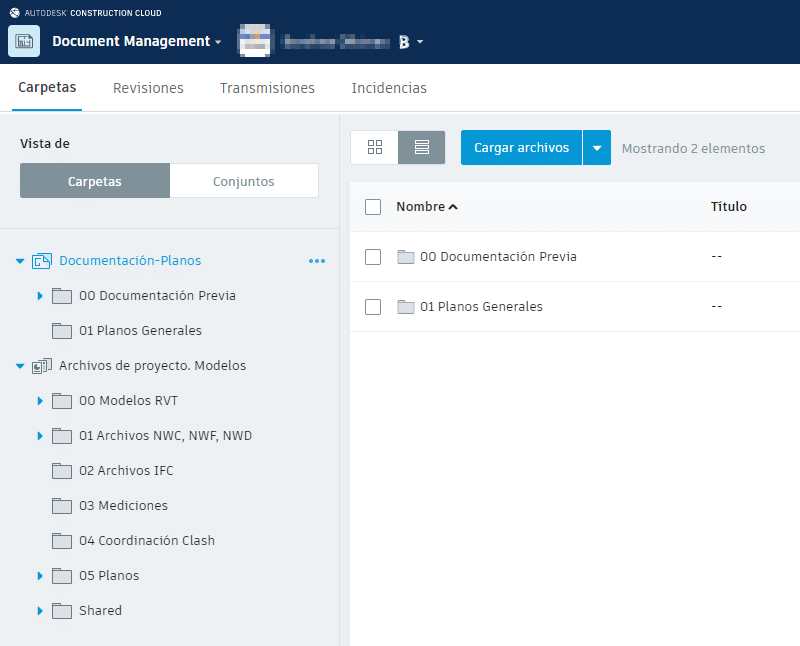This screenshot has height=646, width=800.
Task: Check the select-all checkbox in the file list
Action: pyautogui.click(x=373, y=206)
